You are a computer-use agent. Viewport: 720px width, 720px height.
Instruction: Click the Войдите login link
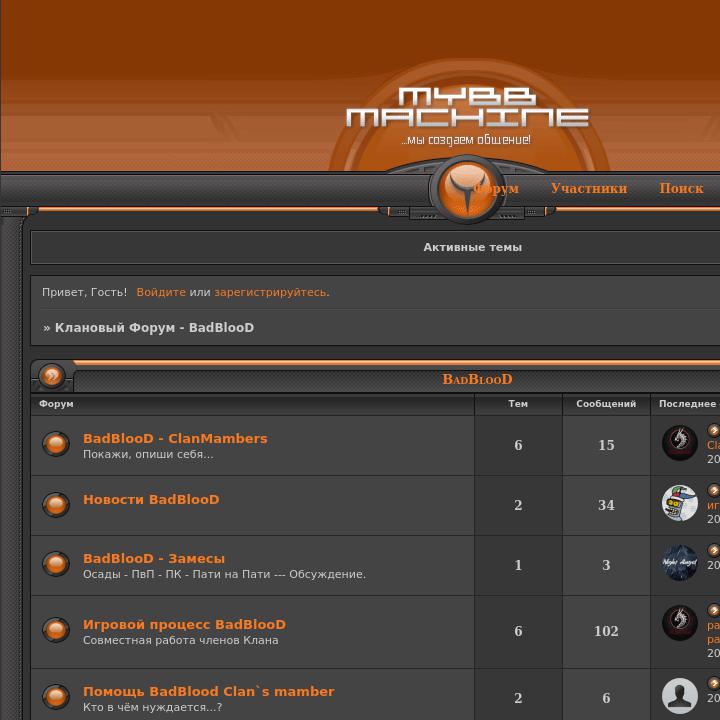(161, 292)
